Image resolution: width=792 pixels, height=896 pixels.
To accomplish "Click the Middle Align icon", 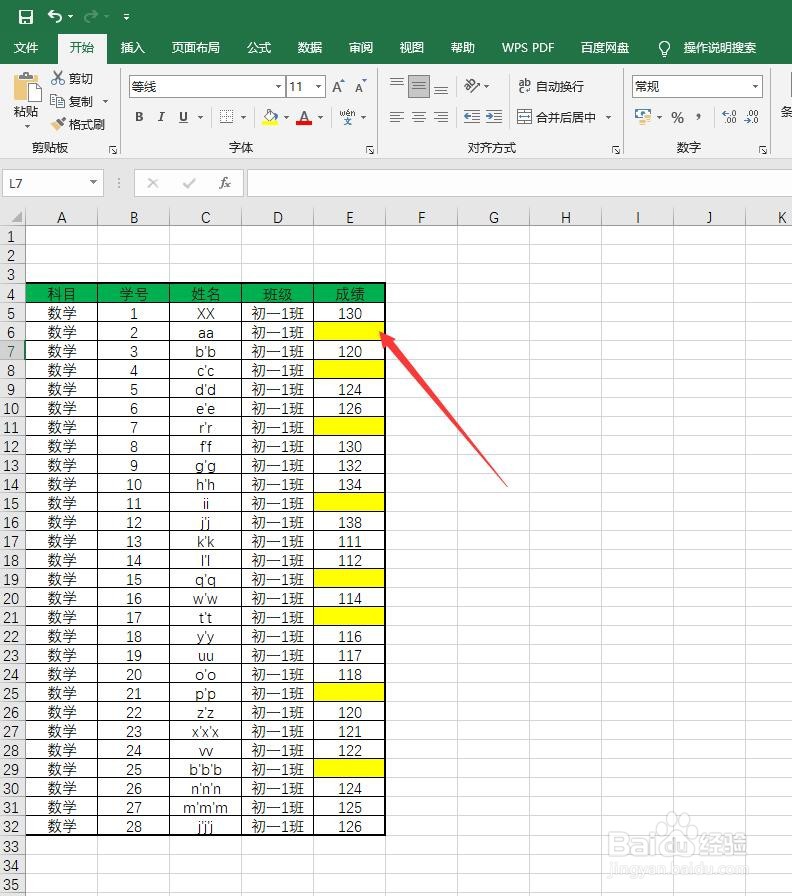I will (419, 86).
